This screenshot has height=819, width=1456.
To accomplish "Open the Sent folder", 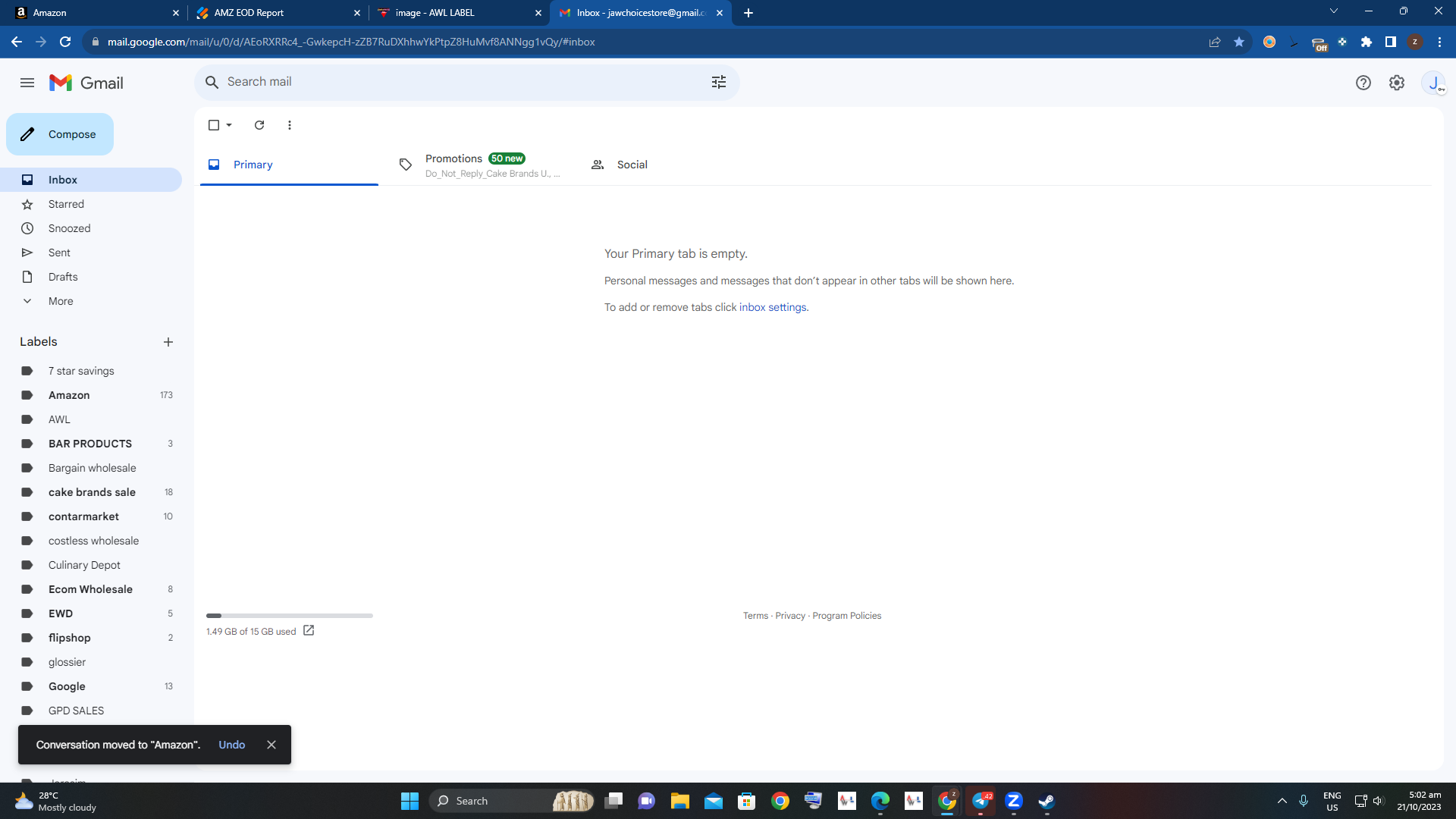I will click(x=91, y=253).
